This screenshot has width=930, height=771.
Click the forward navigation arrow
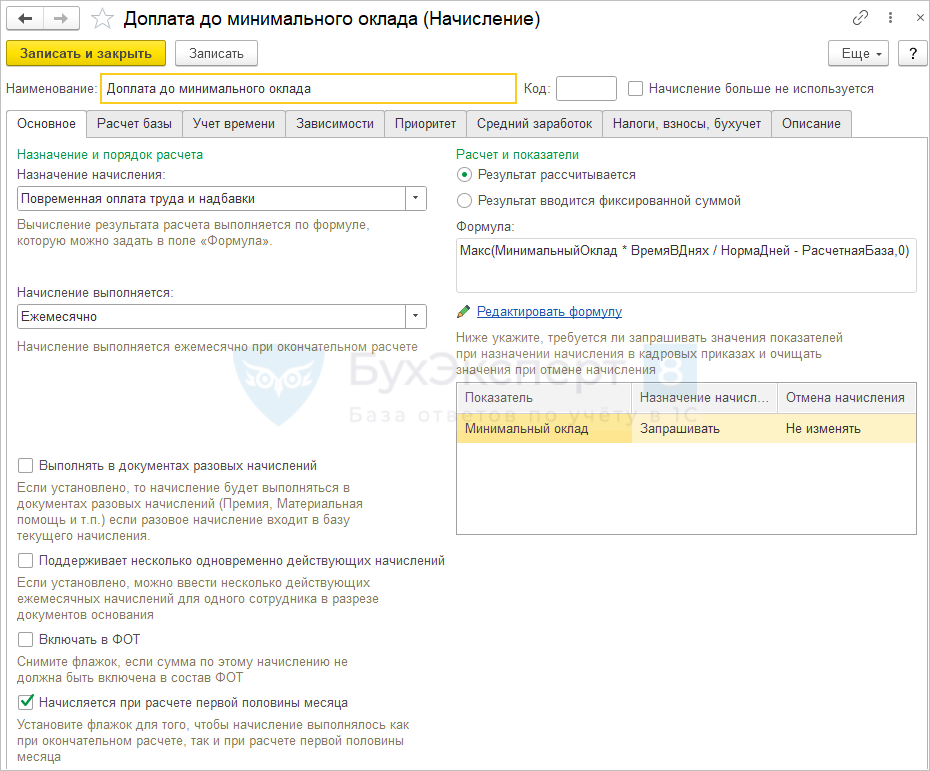[x=61, y=18]
